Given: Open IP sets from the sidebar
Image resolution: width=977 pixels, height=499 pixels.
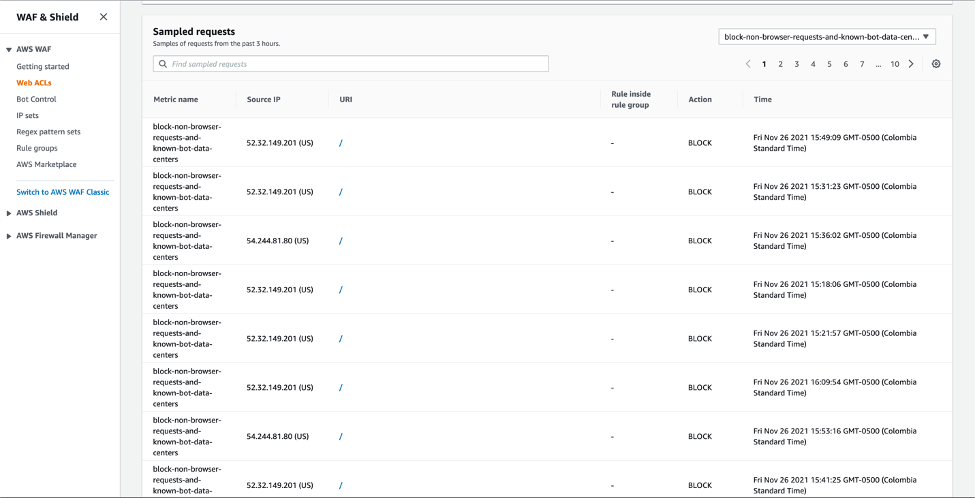Looking at the screenshot, I should click(x=27, y=115).
